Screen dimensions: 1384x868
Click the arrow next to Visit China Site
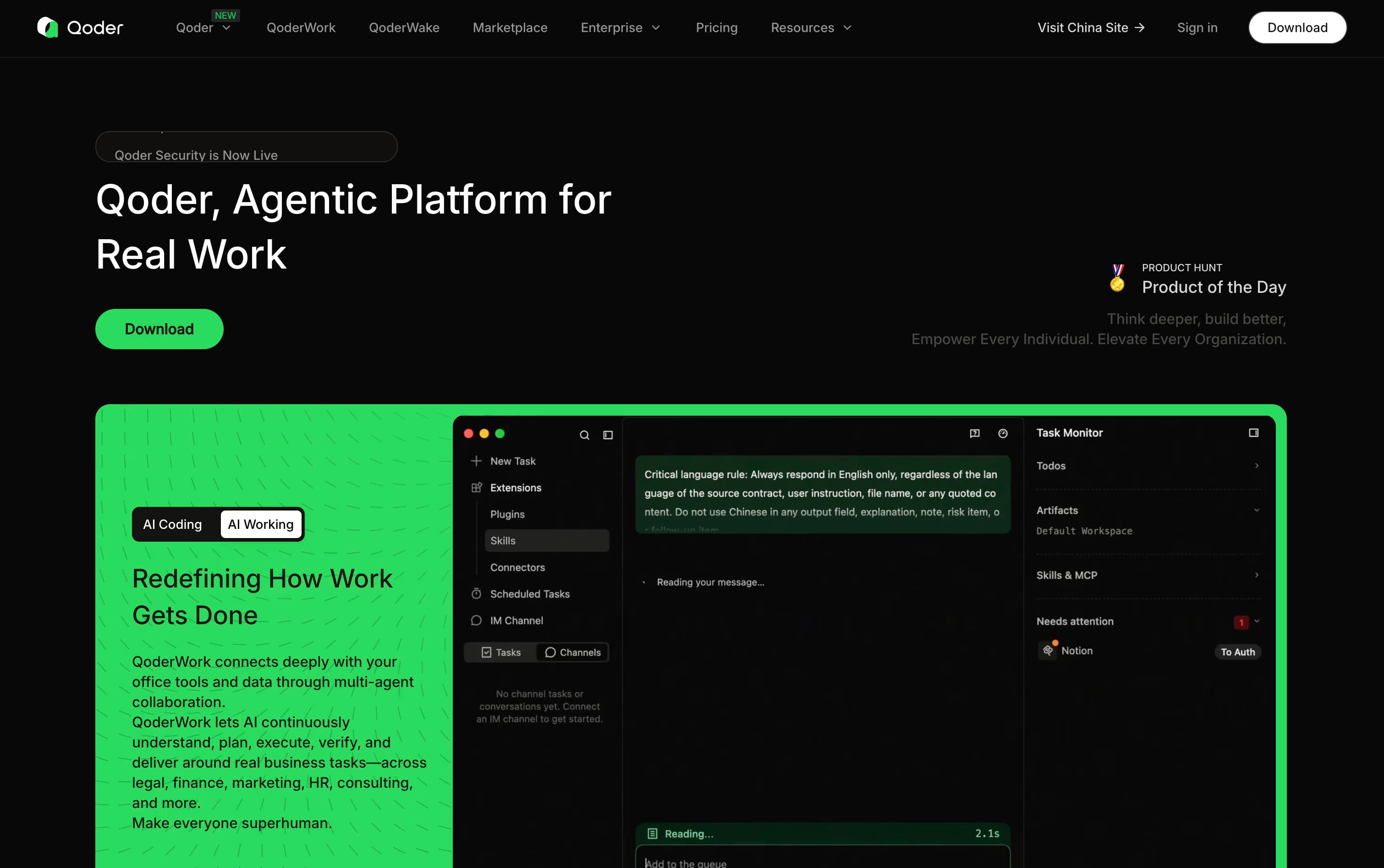[x=1140, y=27]
